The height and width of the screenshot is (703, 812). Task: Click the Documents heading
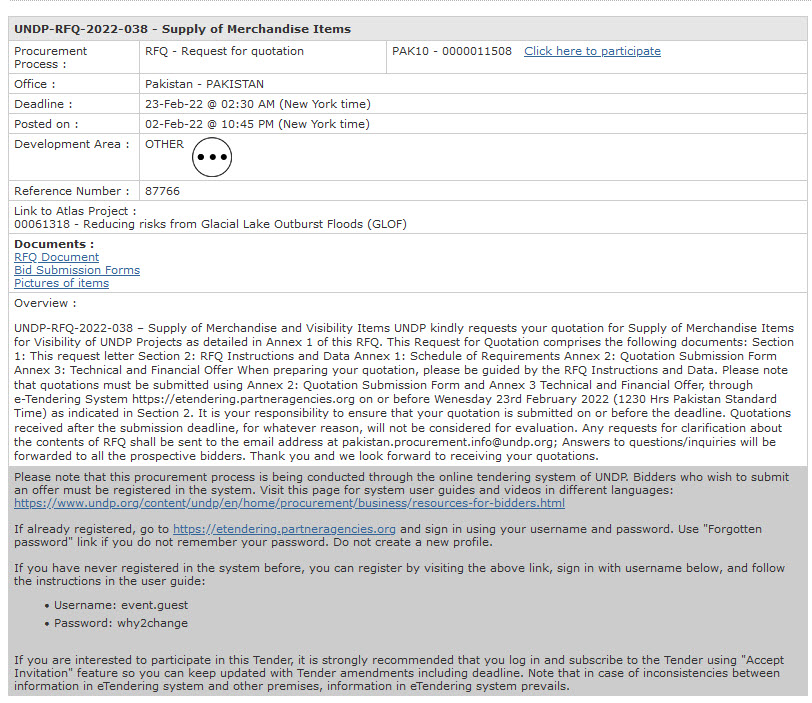[54, 244]
